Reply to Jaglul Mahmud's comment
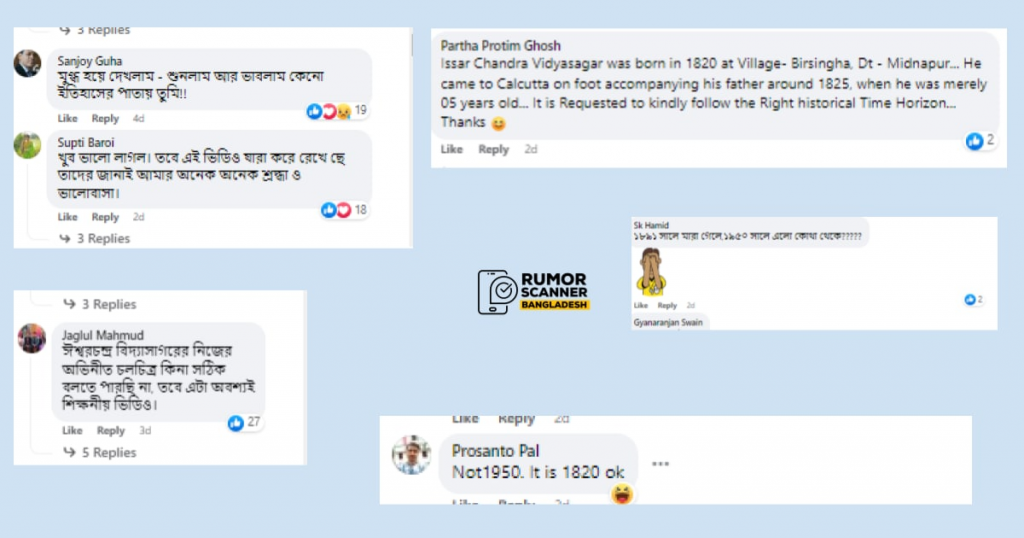Image resolution: width=1024 pixels, height=538 pixels. click(110, 430)
